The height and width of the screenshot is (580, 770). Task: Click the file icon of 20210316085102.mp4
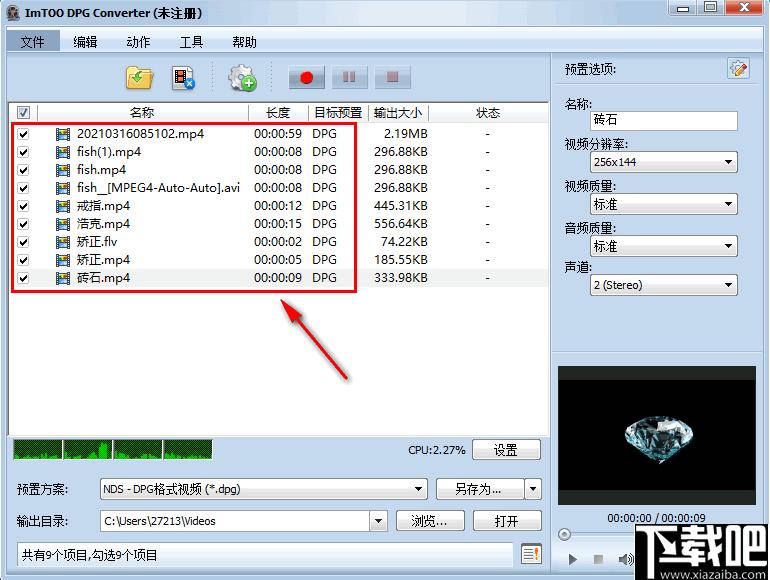(63, 134)
